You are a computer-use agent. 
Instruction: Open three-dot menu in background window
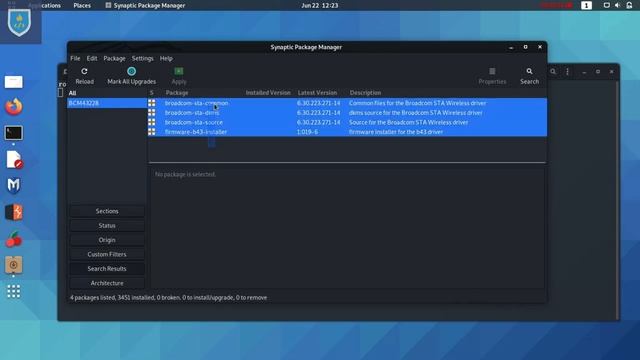click(567, 71)
